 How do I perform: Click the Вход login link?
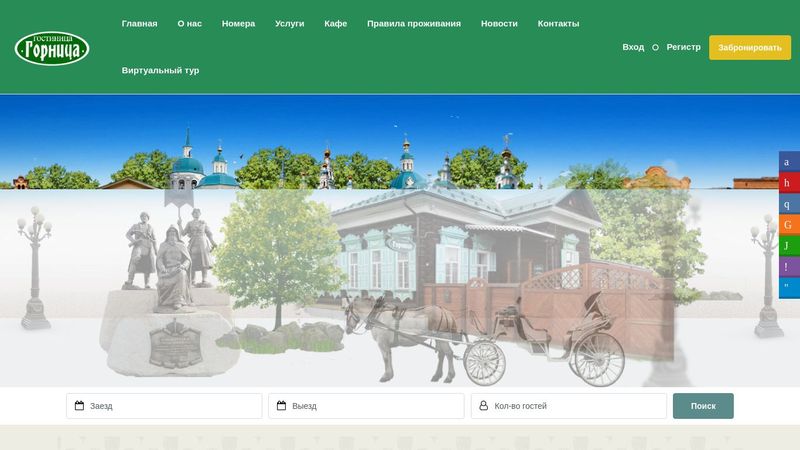tap(633, 47)
